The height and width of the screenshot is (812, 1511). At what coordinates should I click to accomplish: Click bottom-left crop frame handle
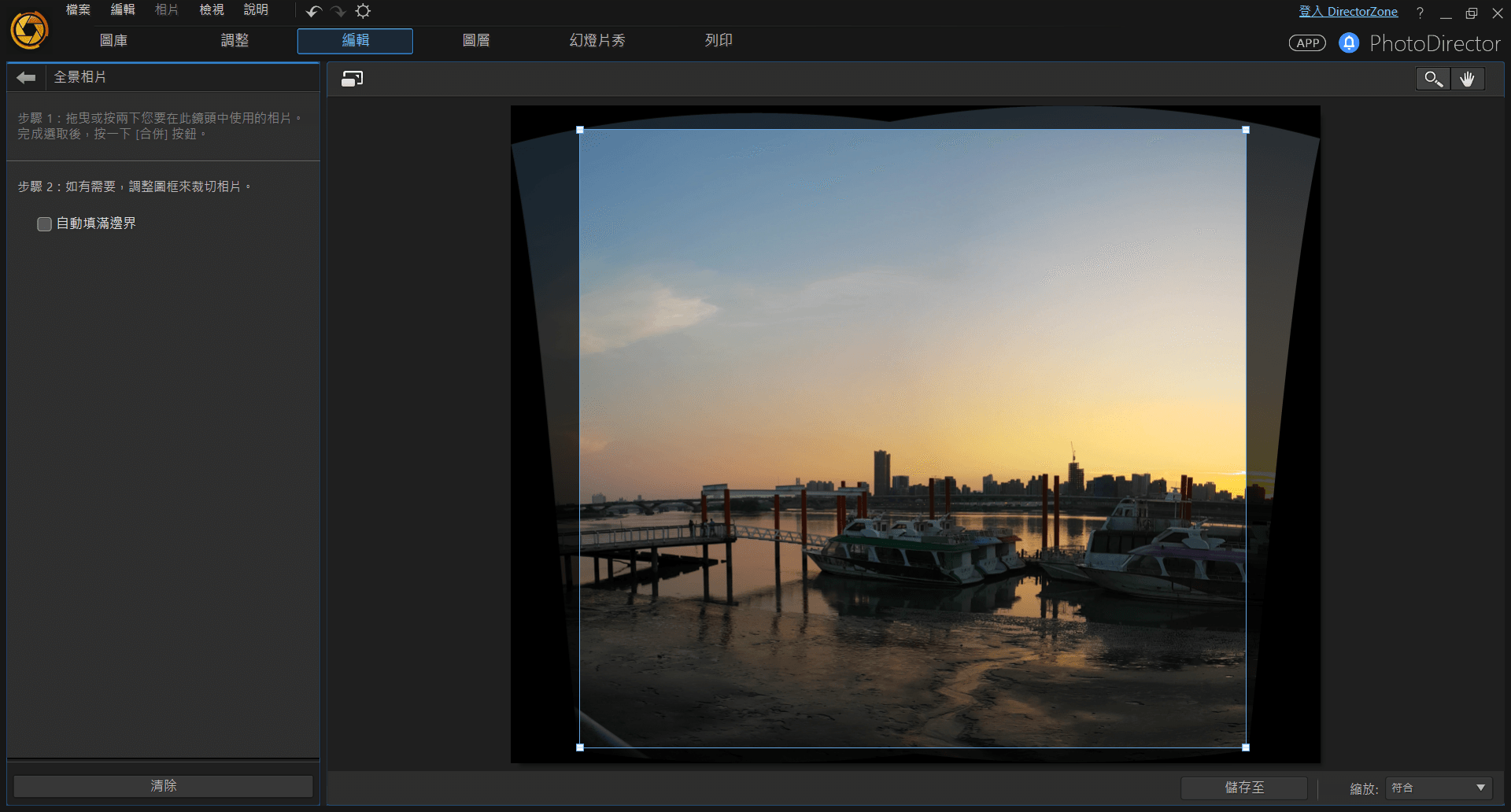coord(580,747)
